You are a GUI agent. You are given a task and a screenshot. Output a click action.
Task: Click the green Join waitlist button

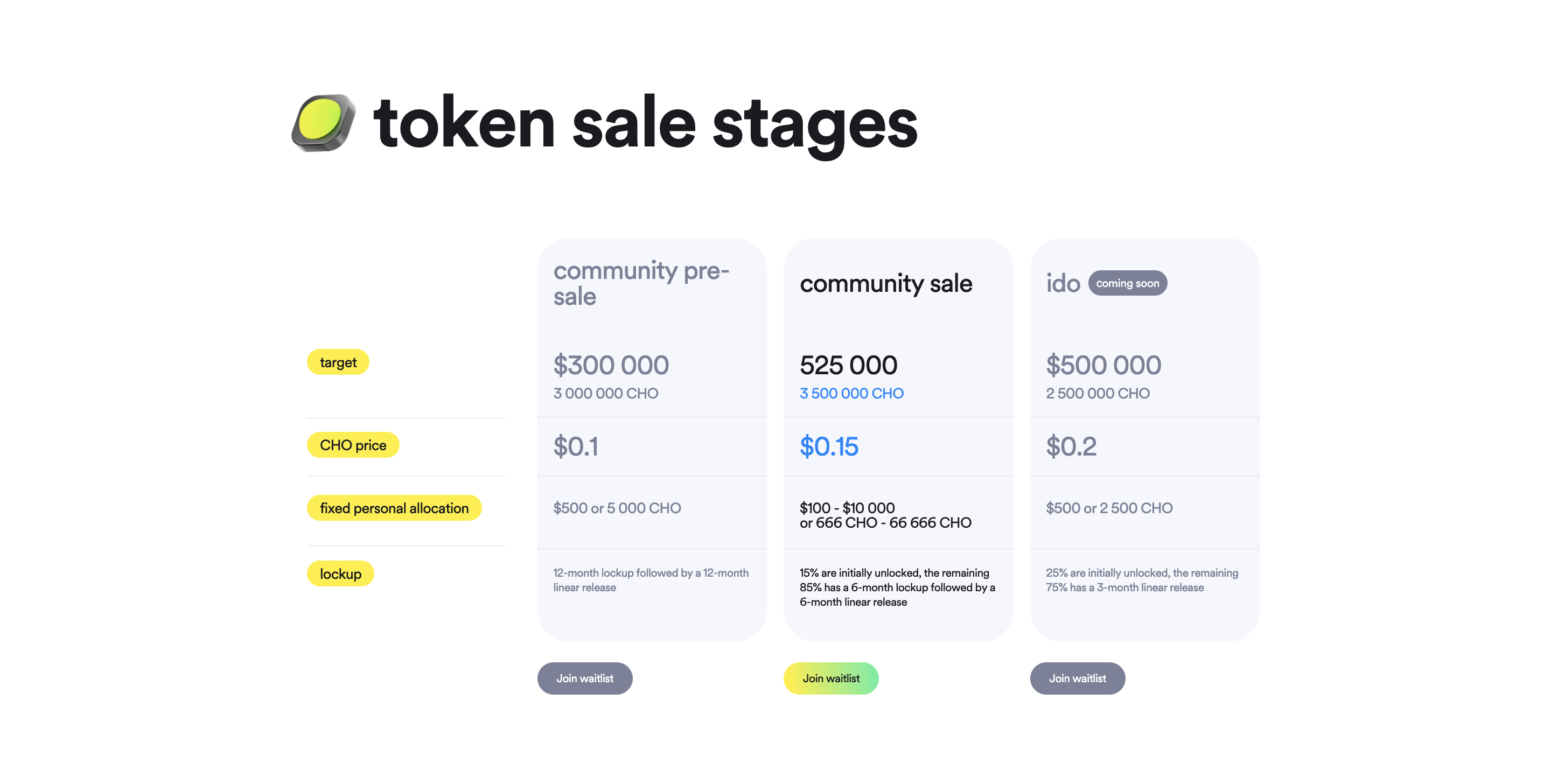(x=831, y=678)
